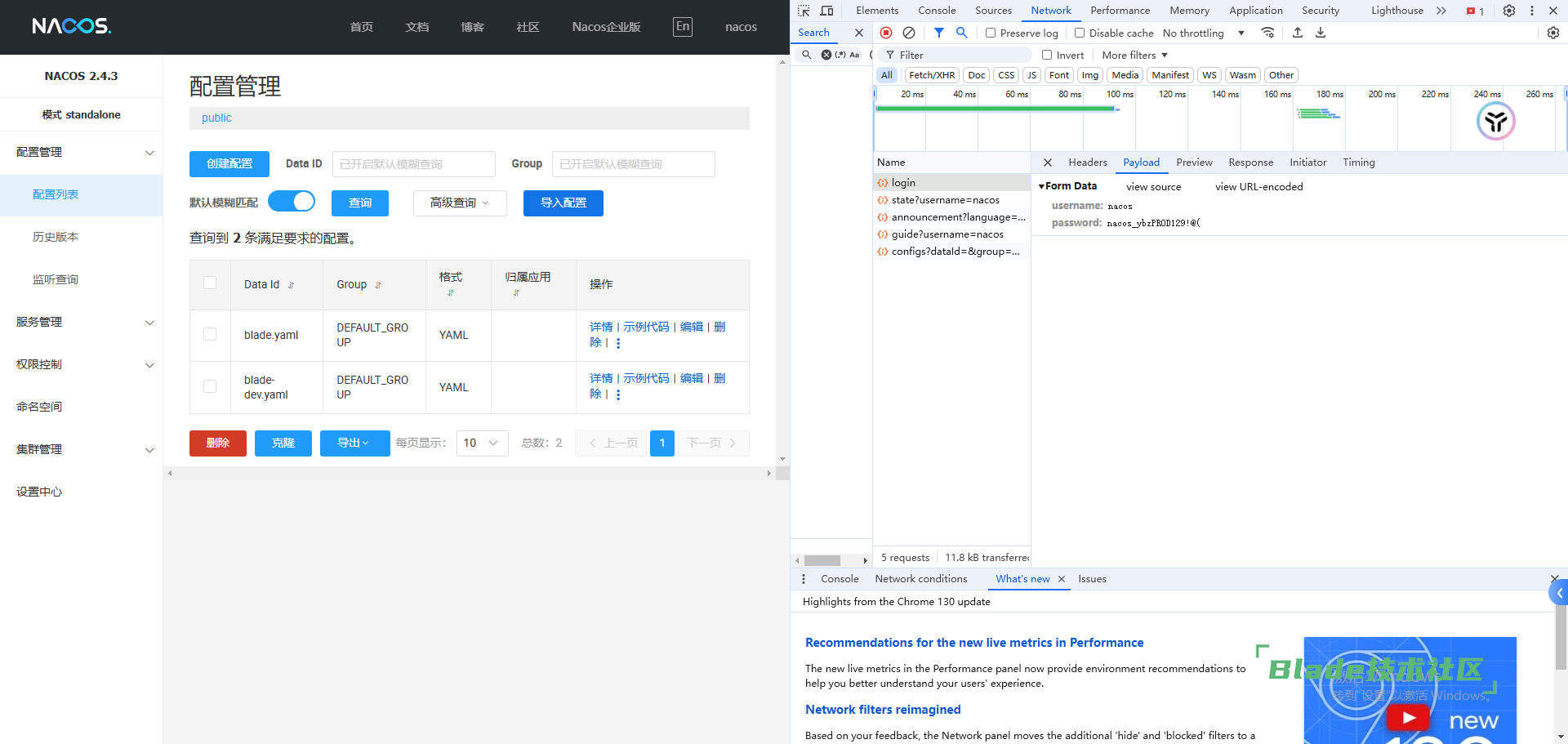
Task: Select the login network request
Action: pos(951,183)
